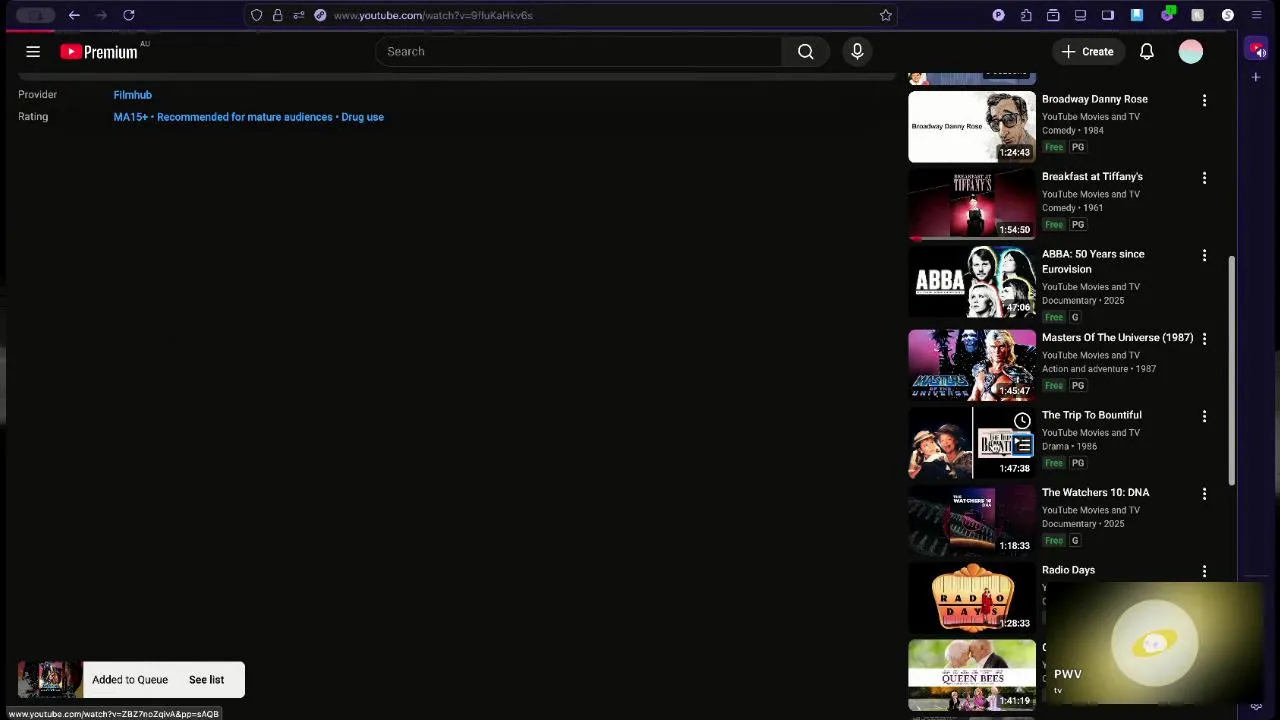Open The Watchers 10: DNA title
Screen dimensions: 1280x720
(1095, 493)
